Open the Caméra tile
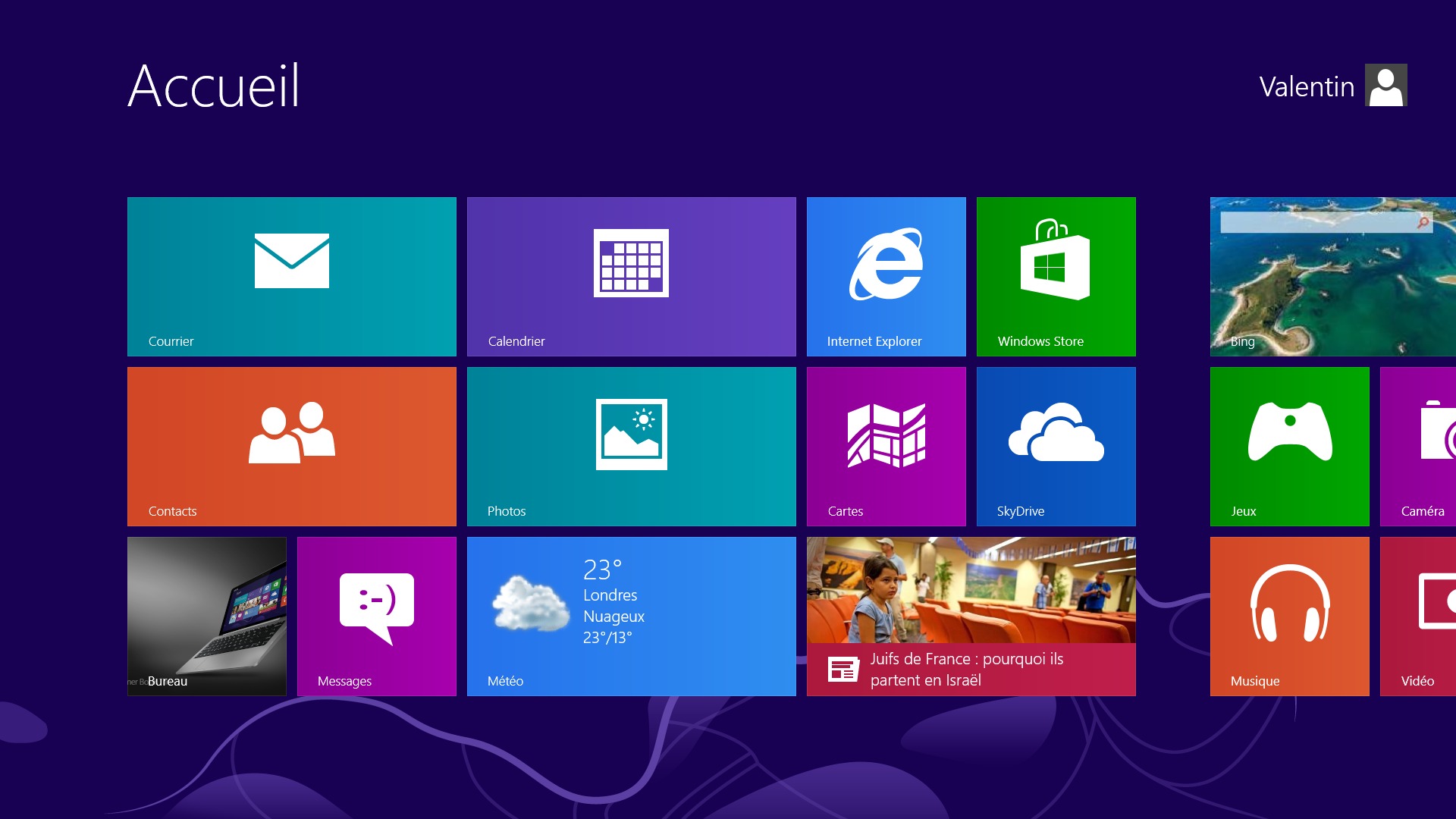1456x819 pixels. tap(1418, 447)
